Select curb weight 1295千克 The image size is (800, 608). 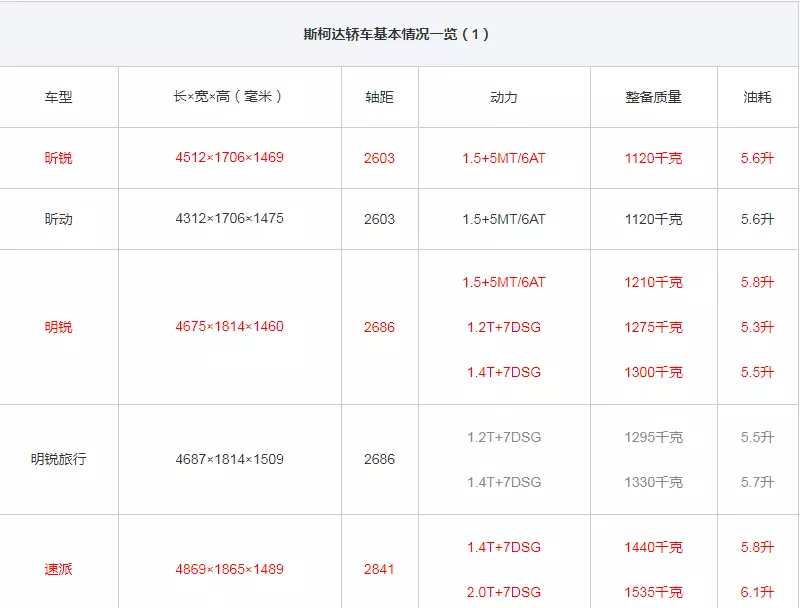[x=653, y=437]
